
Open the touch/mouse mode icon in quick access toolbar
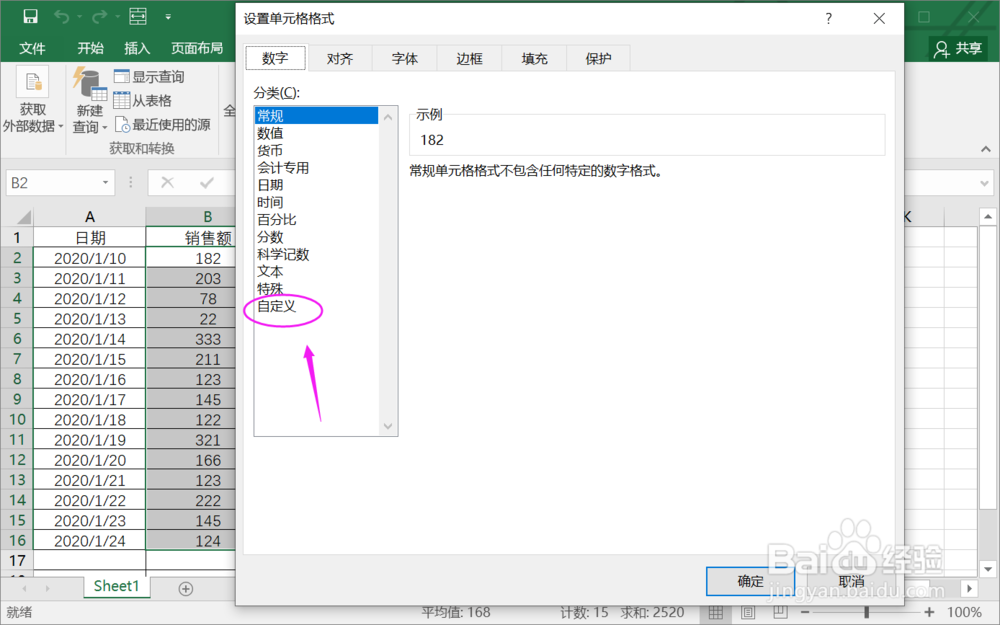(x=138, y=17)
